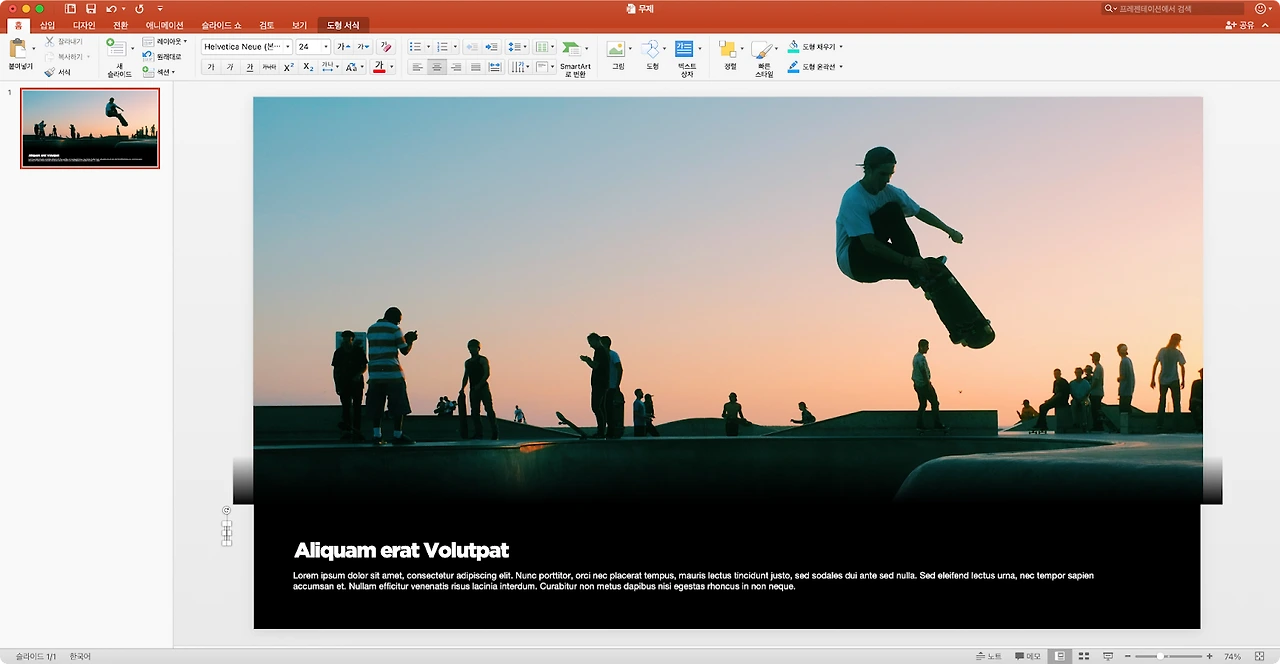1280x664 pixels.
Task: Expand the shape fill (도형 채우기) arrow
Action: point(841,47)
